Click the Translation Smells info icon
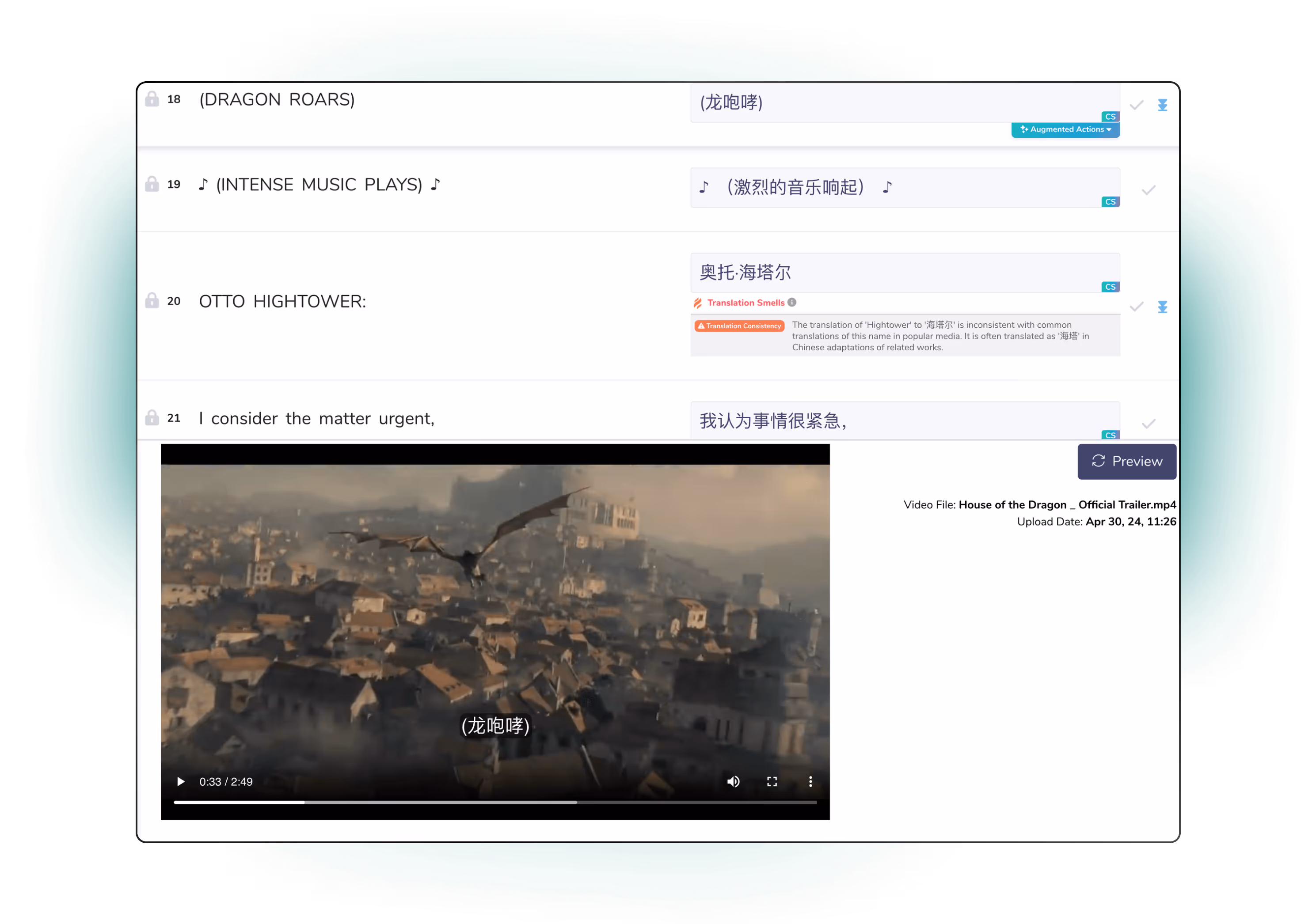Screen dimensions: 1316x924 coord(792,303)
